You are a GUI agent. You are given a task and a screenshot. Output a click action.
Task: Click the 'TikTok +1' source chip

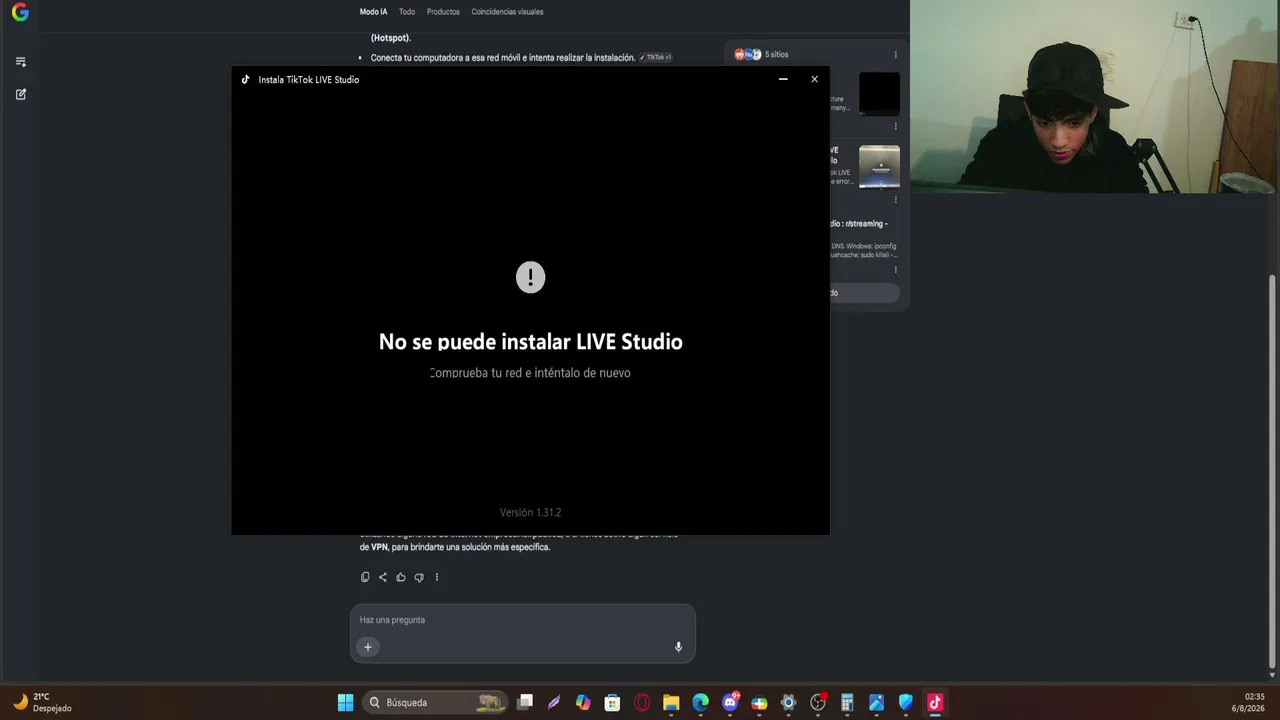tap(656, 58)
